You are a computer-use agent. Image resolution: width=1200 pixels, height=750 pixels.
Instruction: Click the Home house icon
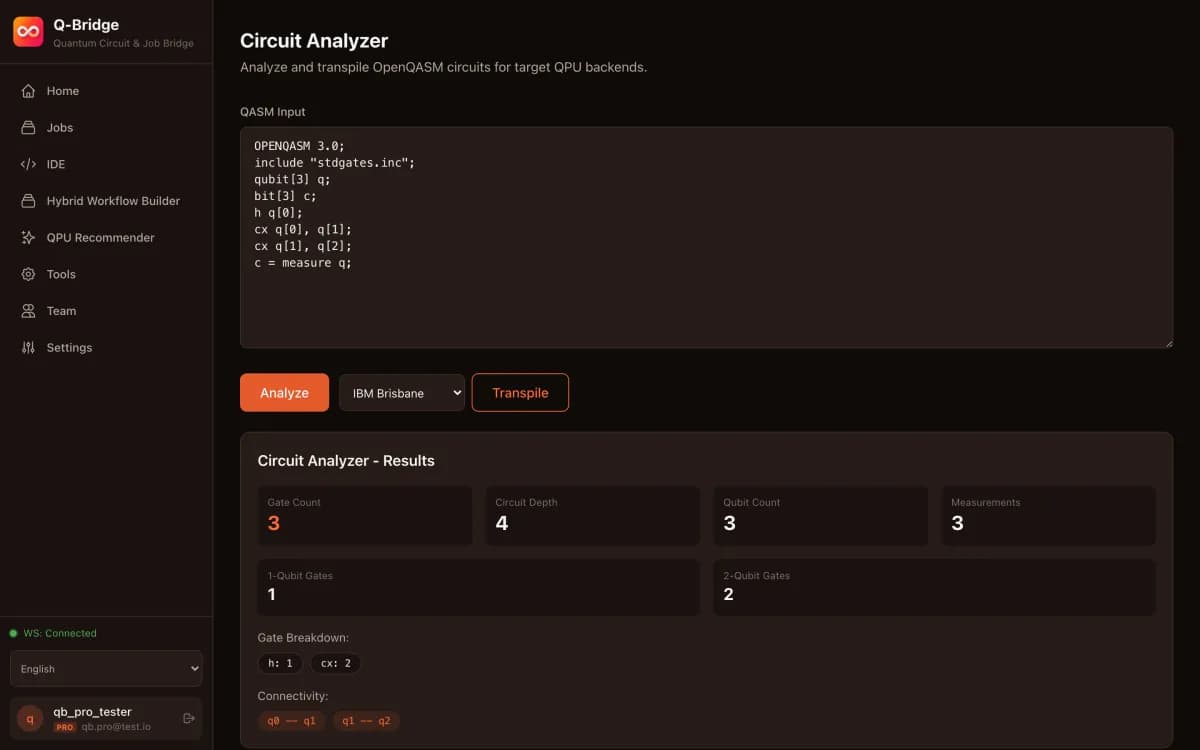28,91
